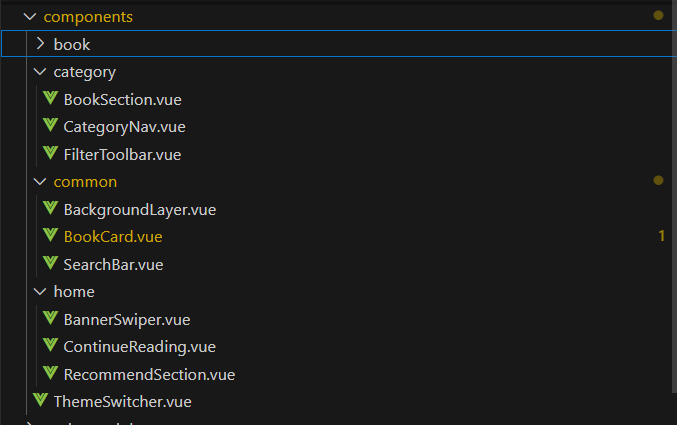Image resolution: width=677 pixels, height=425 pixels.
Task: Open ThemeSwitcher.vue file
Action: point(123,402)
